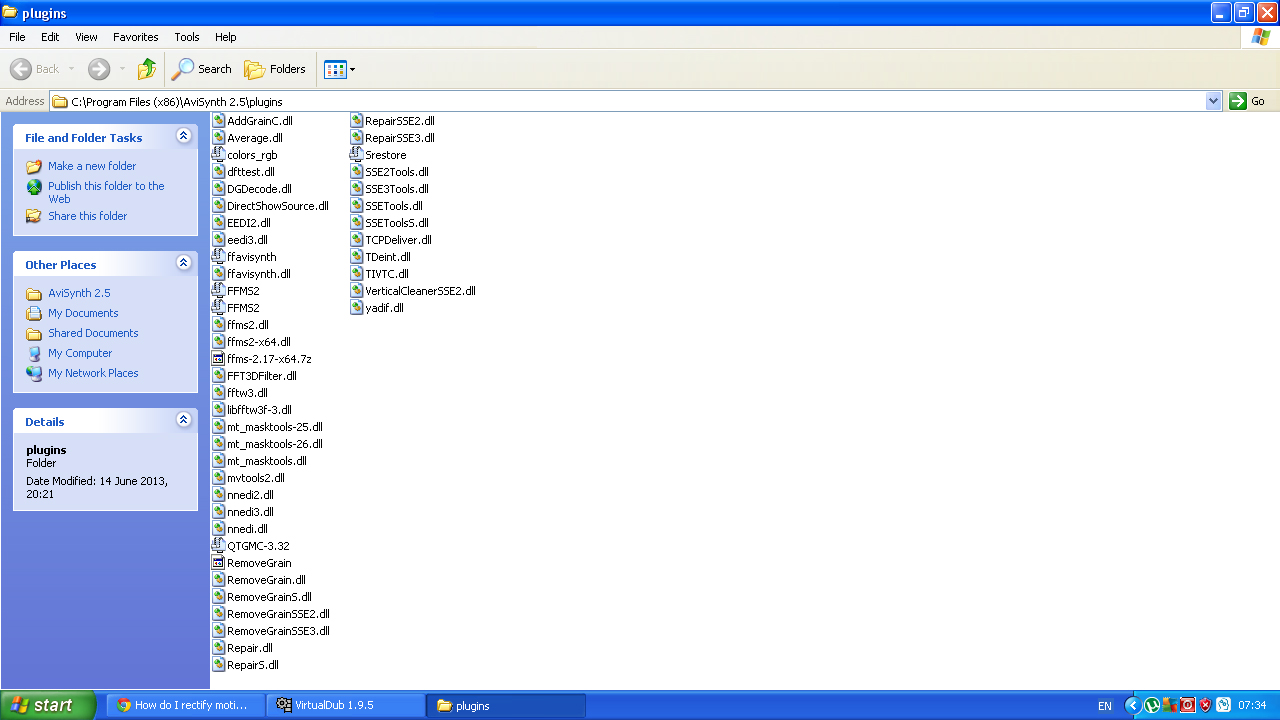This screenshot has width=1280, height=720.
Task: Select AddGrainC.dll file icon
Action: pos(218,121)
